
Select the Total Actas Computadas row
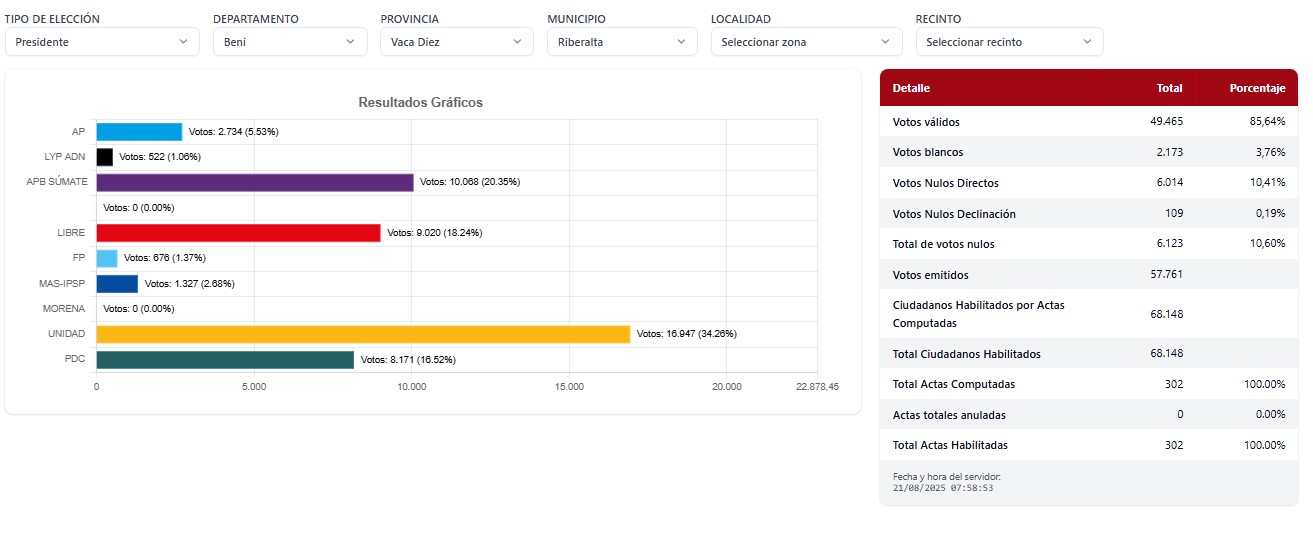point(1088,384)
